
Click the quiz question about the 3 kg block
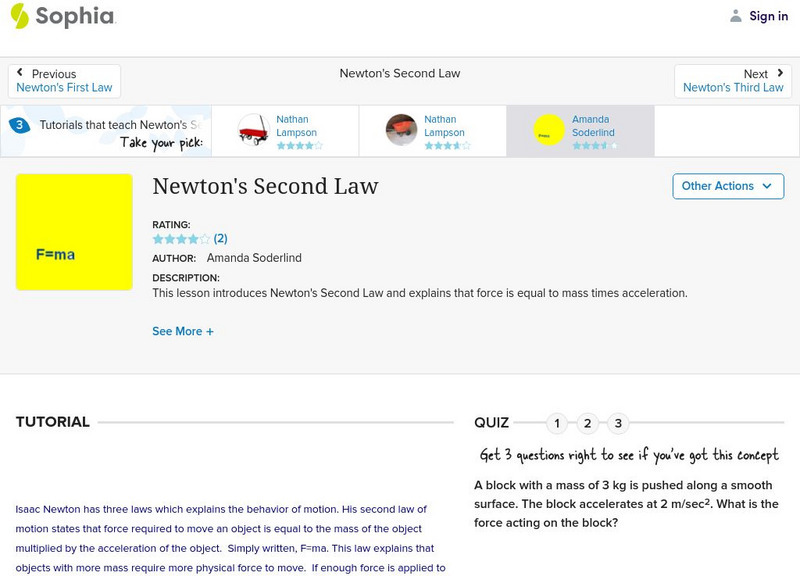click(x=626, y=504)
